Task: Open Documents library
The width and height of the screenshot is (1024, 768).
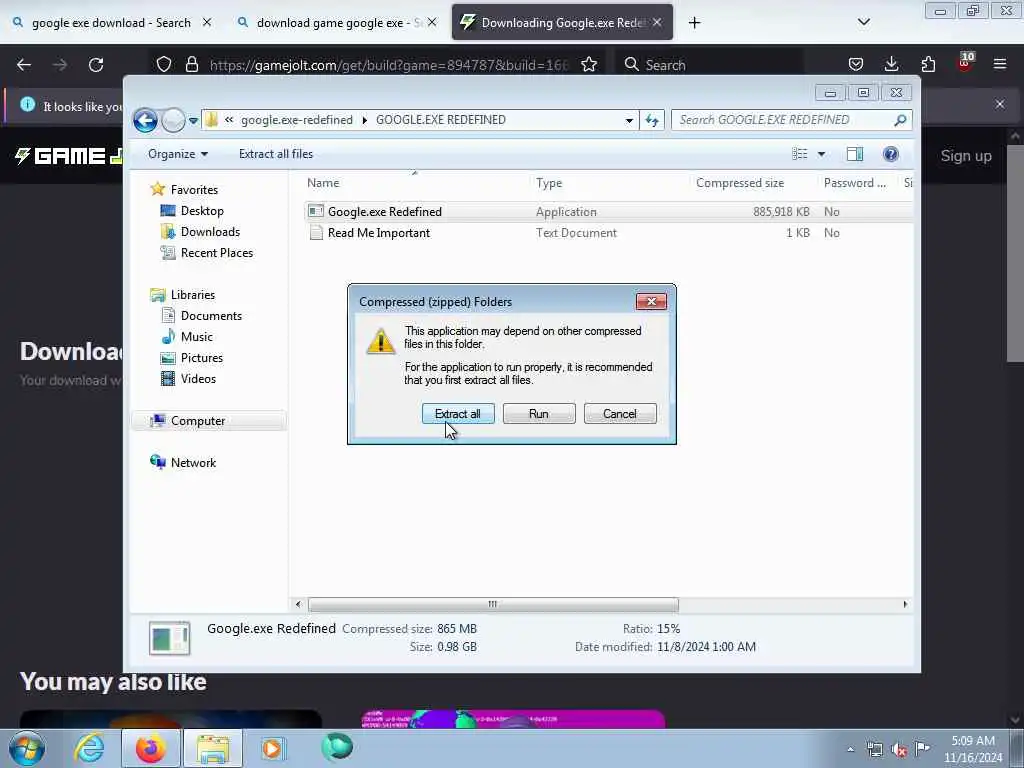Action: pyautogui.click(x=211, y=315)
